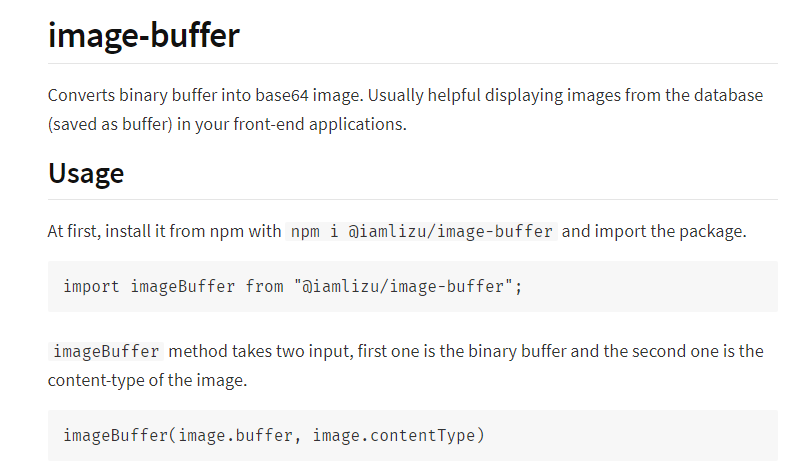Click the "image-buffer" main page heading

(144, 35)
